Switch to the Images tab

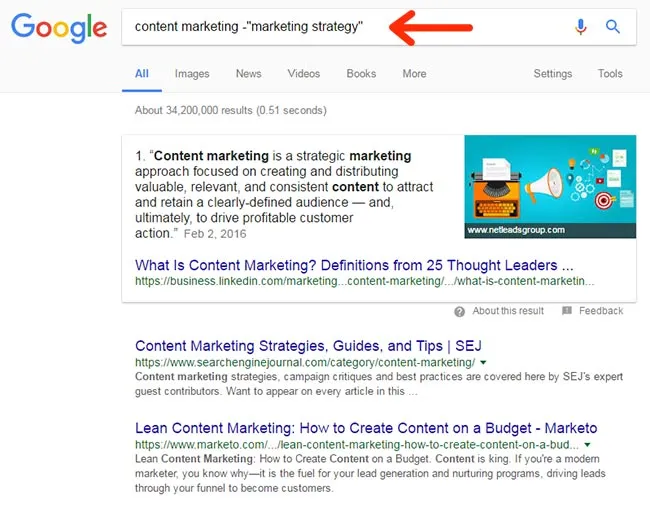point(192,74)
